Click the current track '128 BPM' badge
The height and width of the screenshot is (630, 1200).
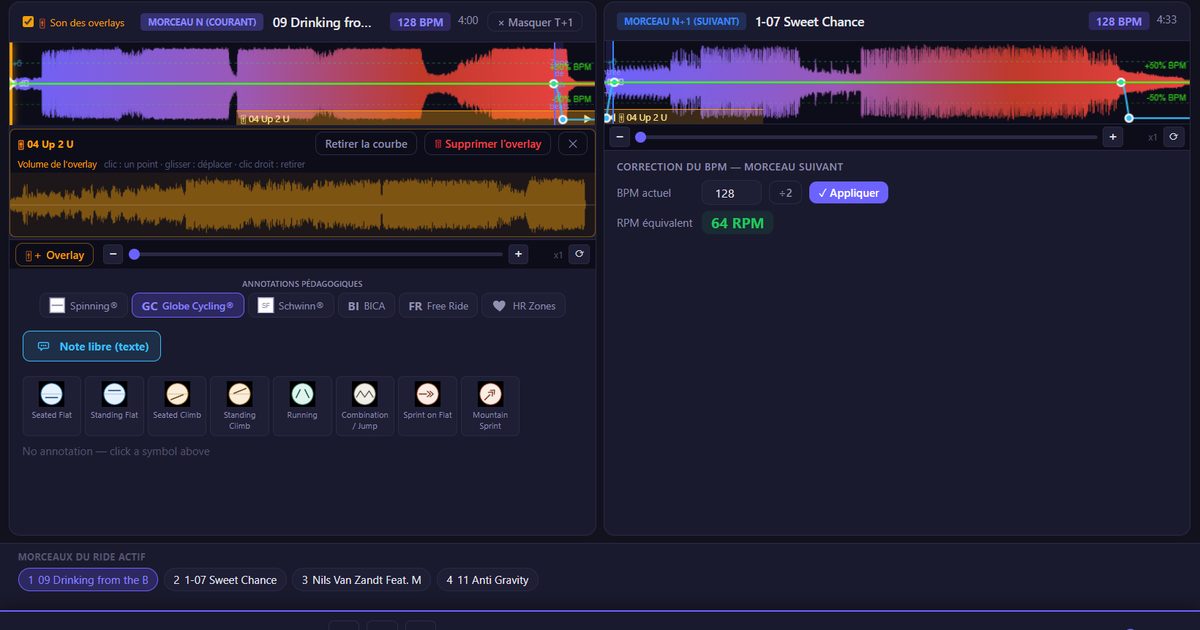419,22
